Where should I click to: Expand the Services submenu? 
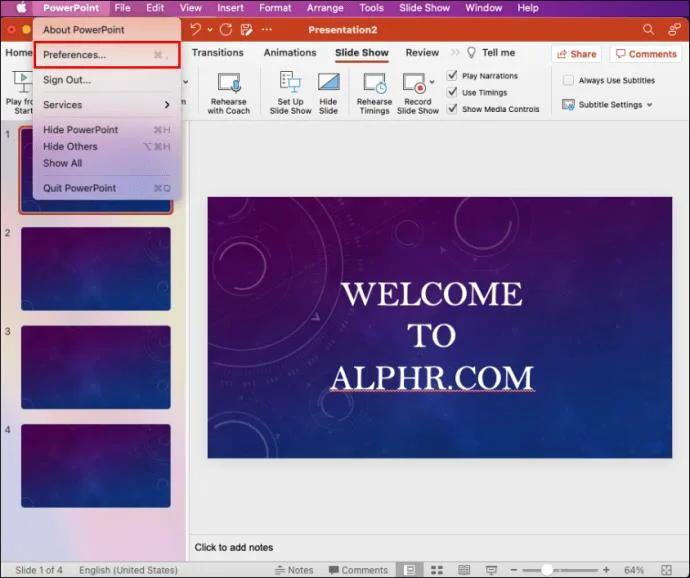tap(106, 105)
